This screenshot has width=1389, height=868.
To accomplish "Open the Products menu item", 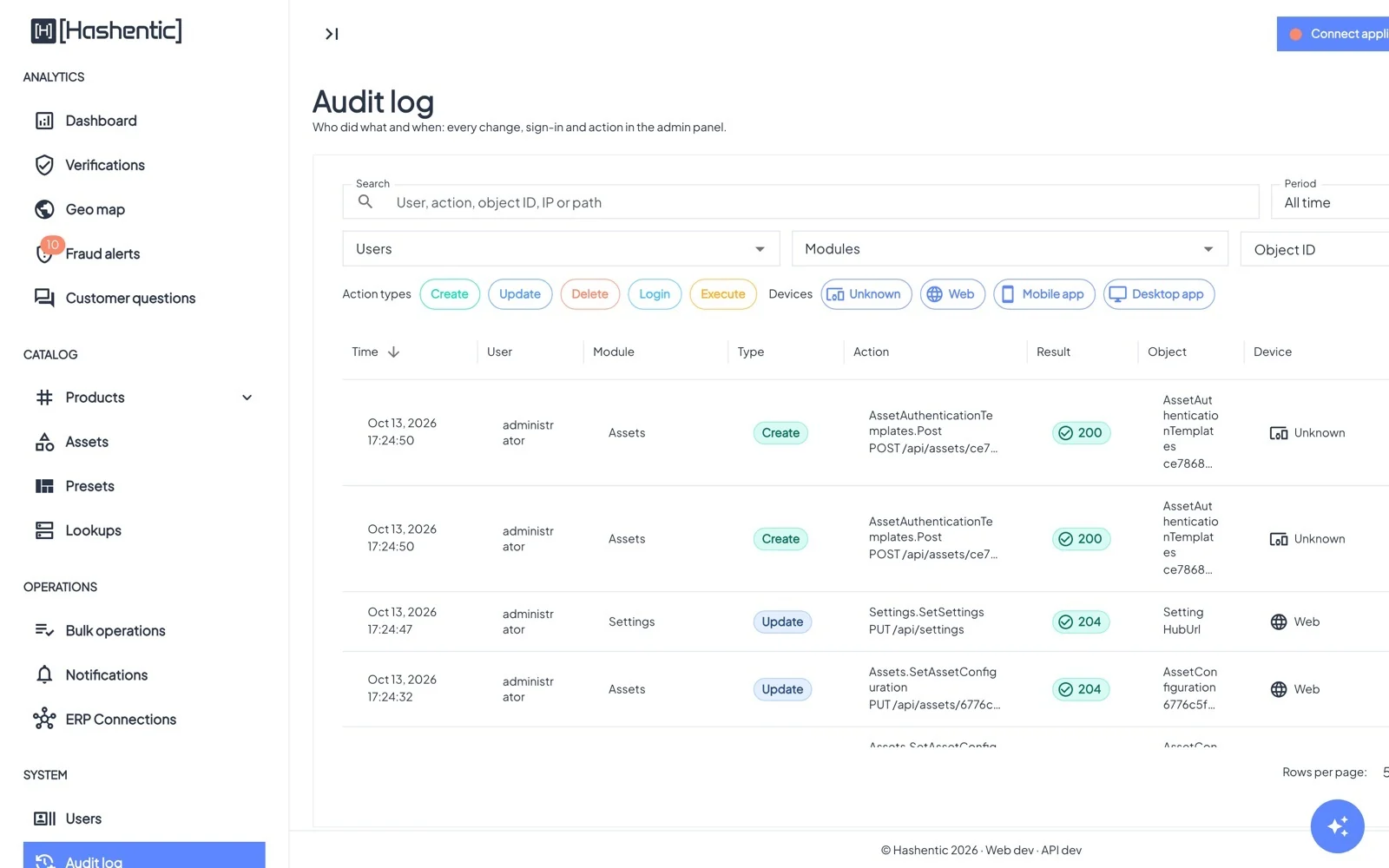I will pyautogui.click(x=144, y=398).
